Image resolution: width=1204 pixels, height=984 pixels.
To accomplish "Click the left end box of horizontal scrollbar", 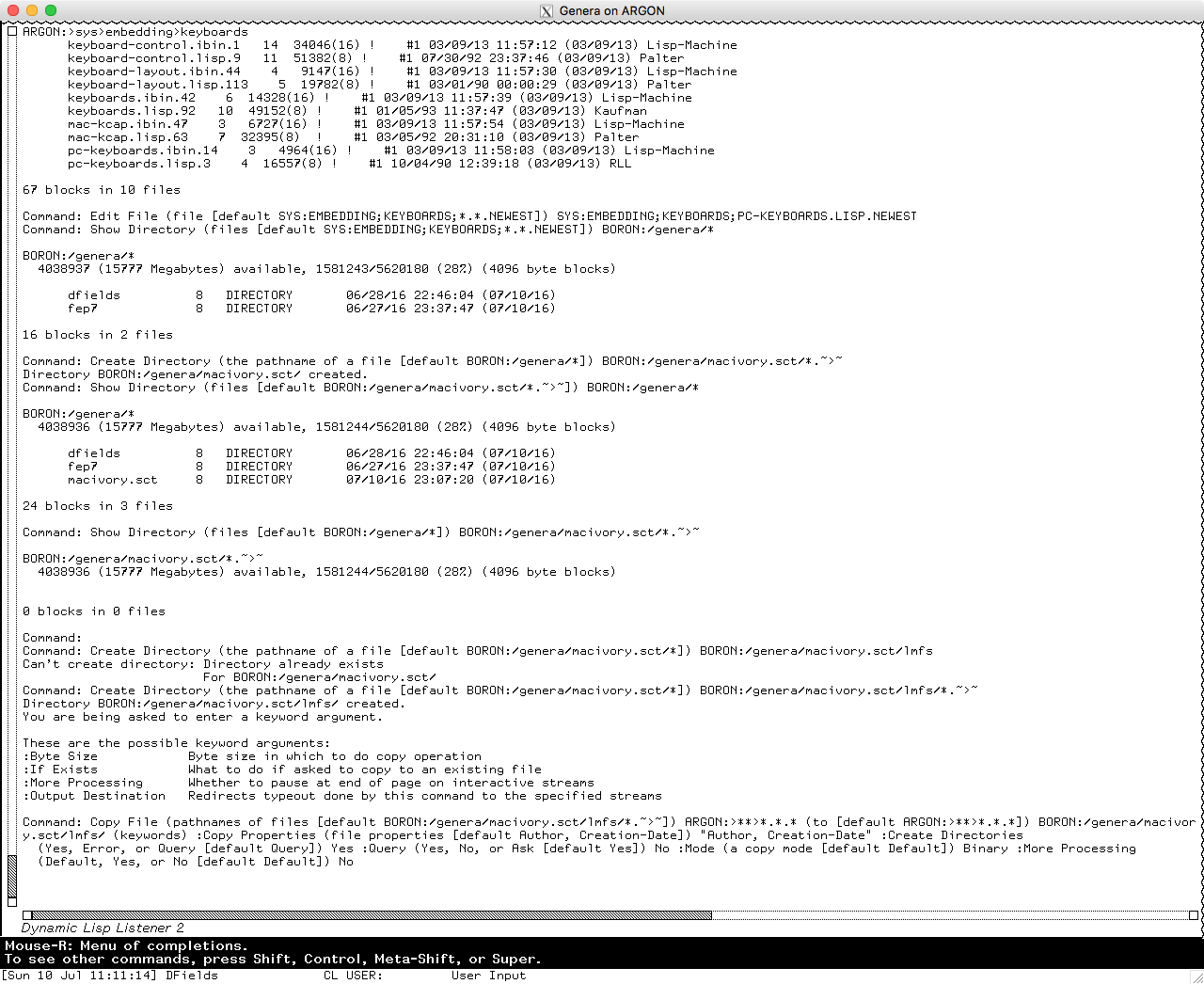I will point(27,914).
